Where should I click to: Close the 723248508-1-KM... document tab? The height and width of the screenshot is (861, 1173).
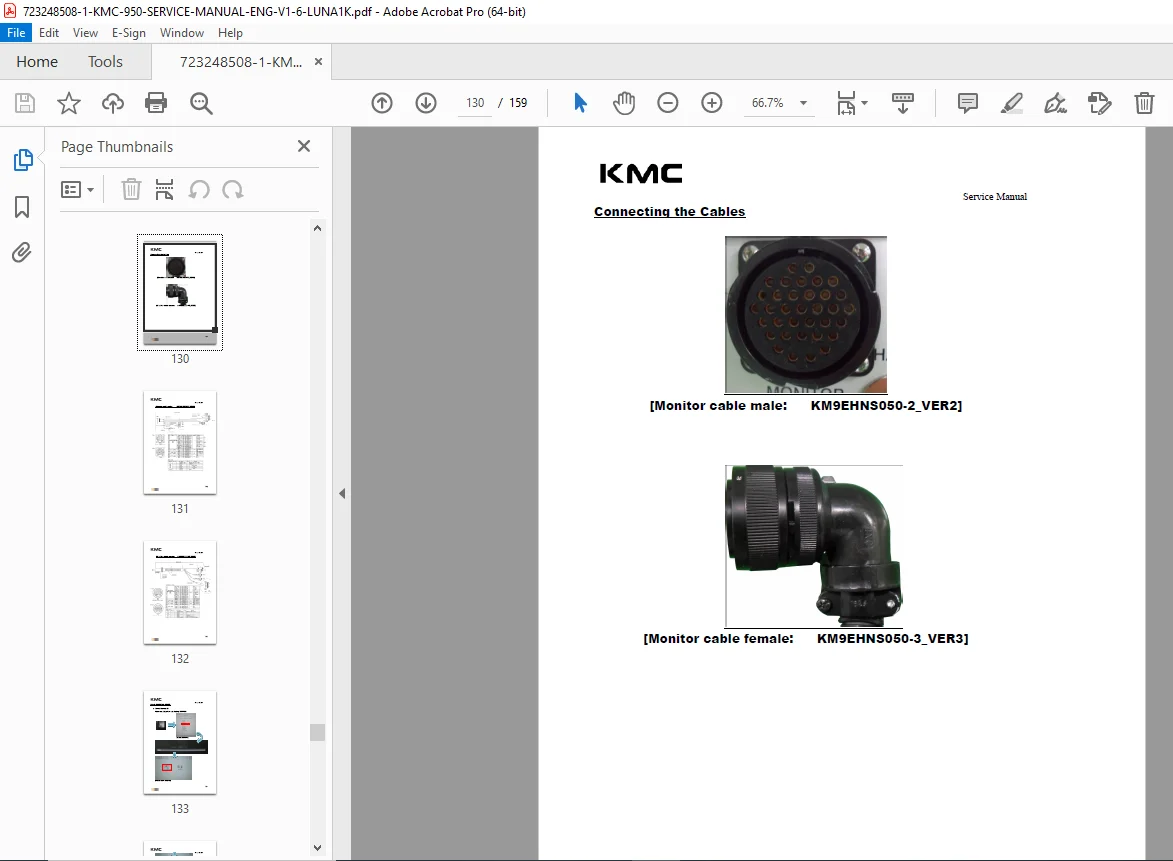click(319, 61)
